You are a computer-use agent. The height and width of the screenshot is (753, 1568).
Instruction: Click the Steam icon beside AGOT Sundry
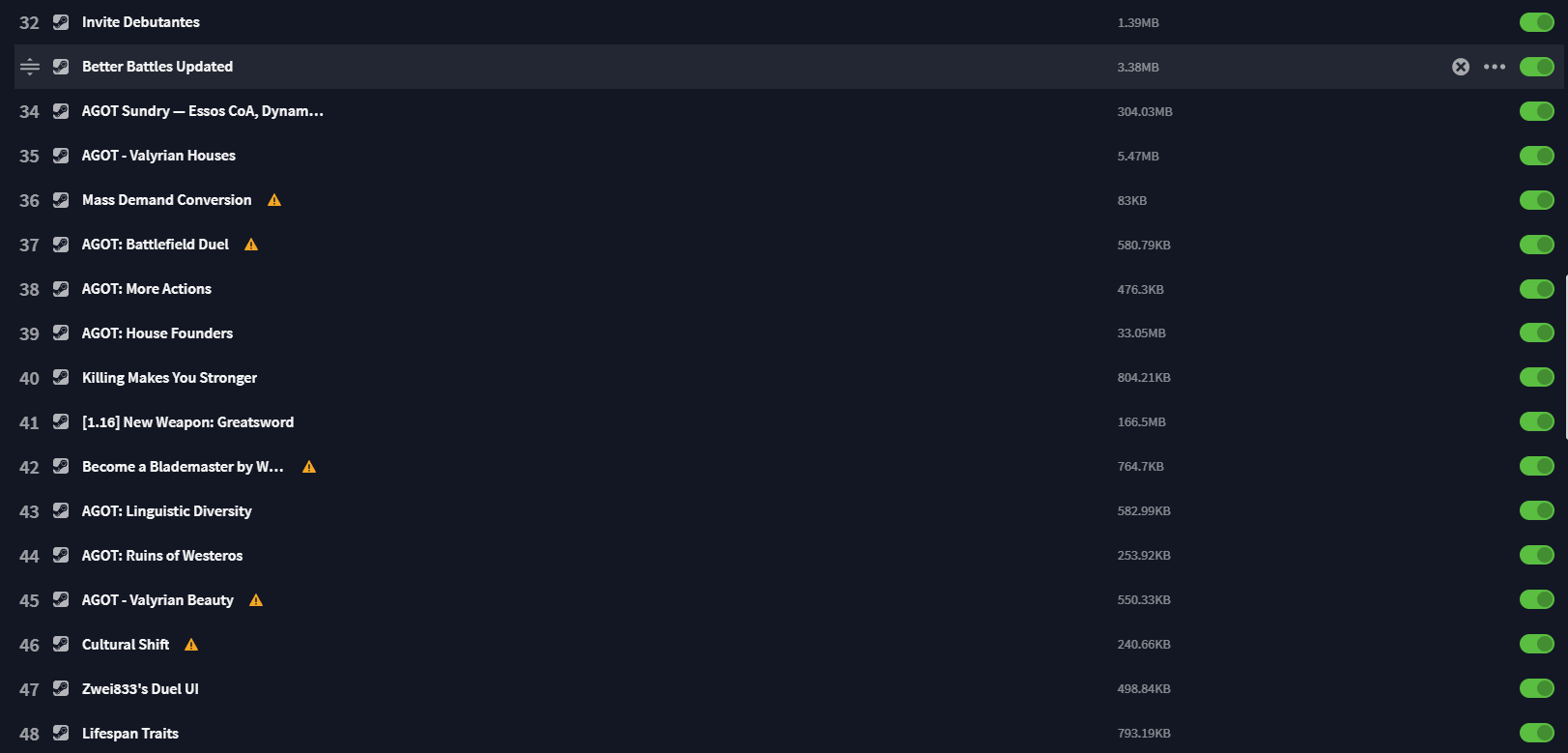pos(61,111)
